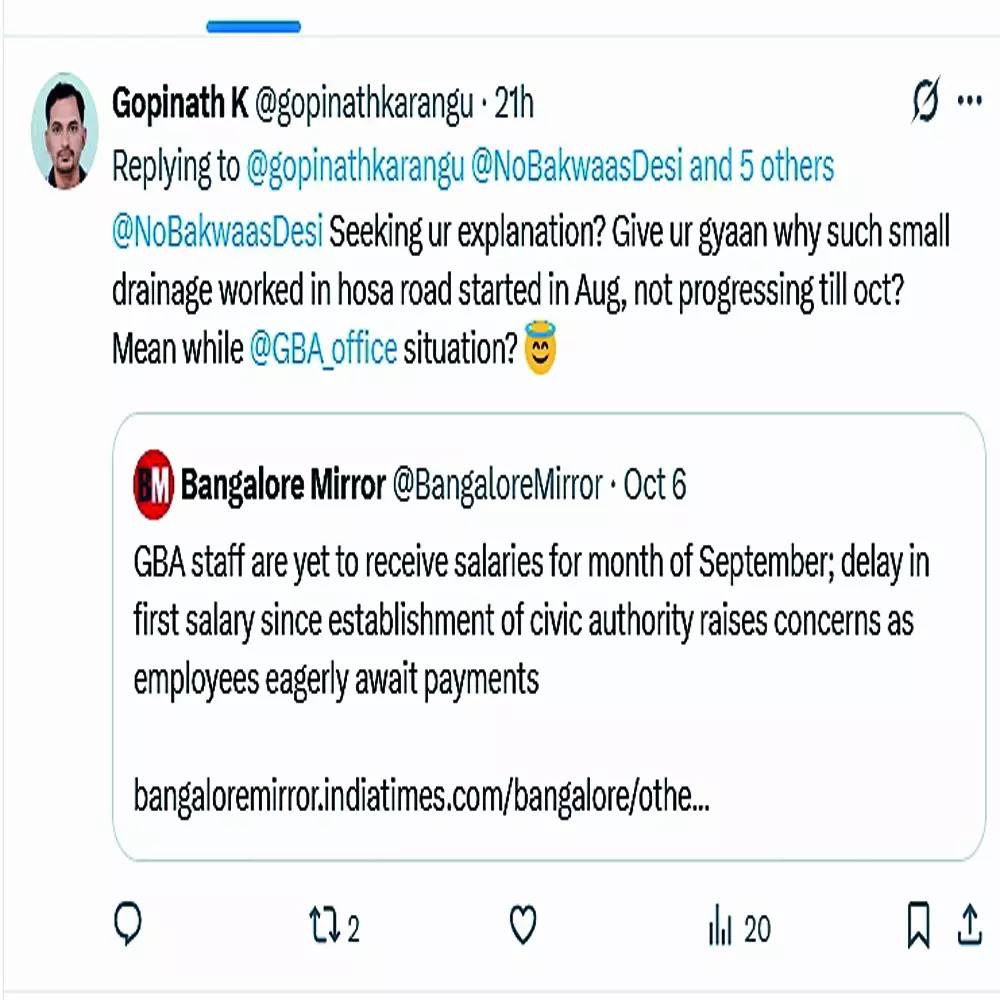Repost this tweet using retweet icon
Screen dimensions: 1000x1000
coord(326,927)
